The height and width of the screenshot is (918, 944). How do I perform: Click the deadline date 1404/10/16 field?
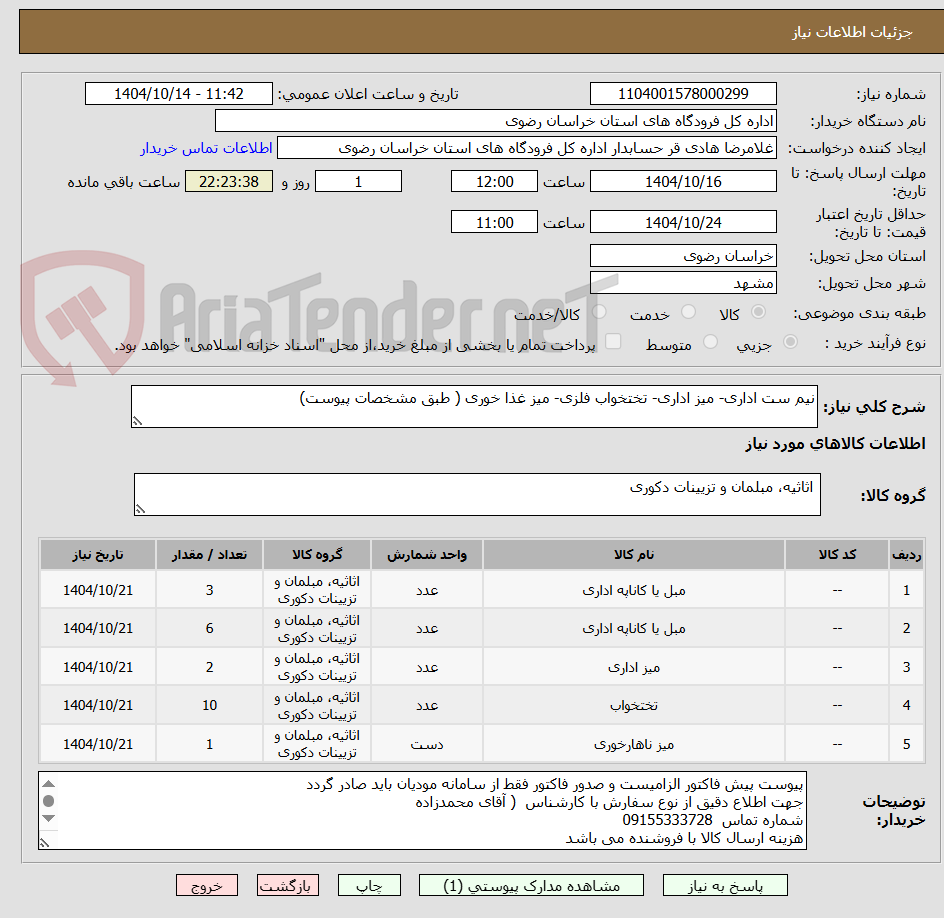pos(683,181)
